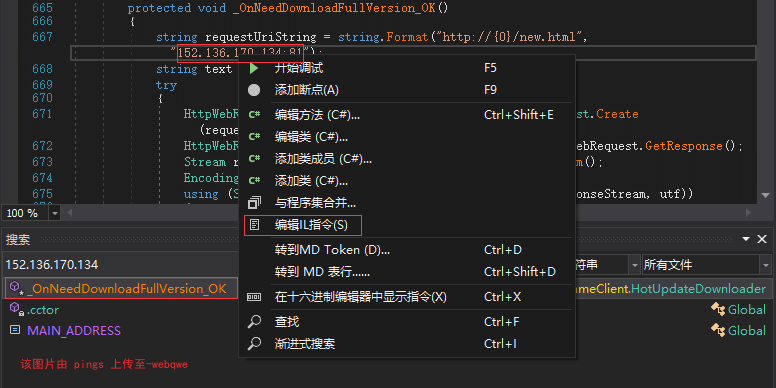This screenshot has width=776, height=388.
Task: Select the MAIN_ADDRESS search result
Action: (x=74, y=331)
